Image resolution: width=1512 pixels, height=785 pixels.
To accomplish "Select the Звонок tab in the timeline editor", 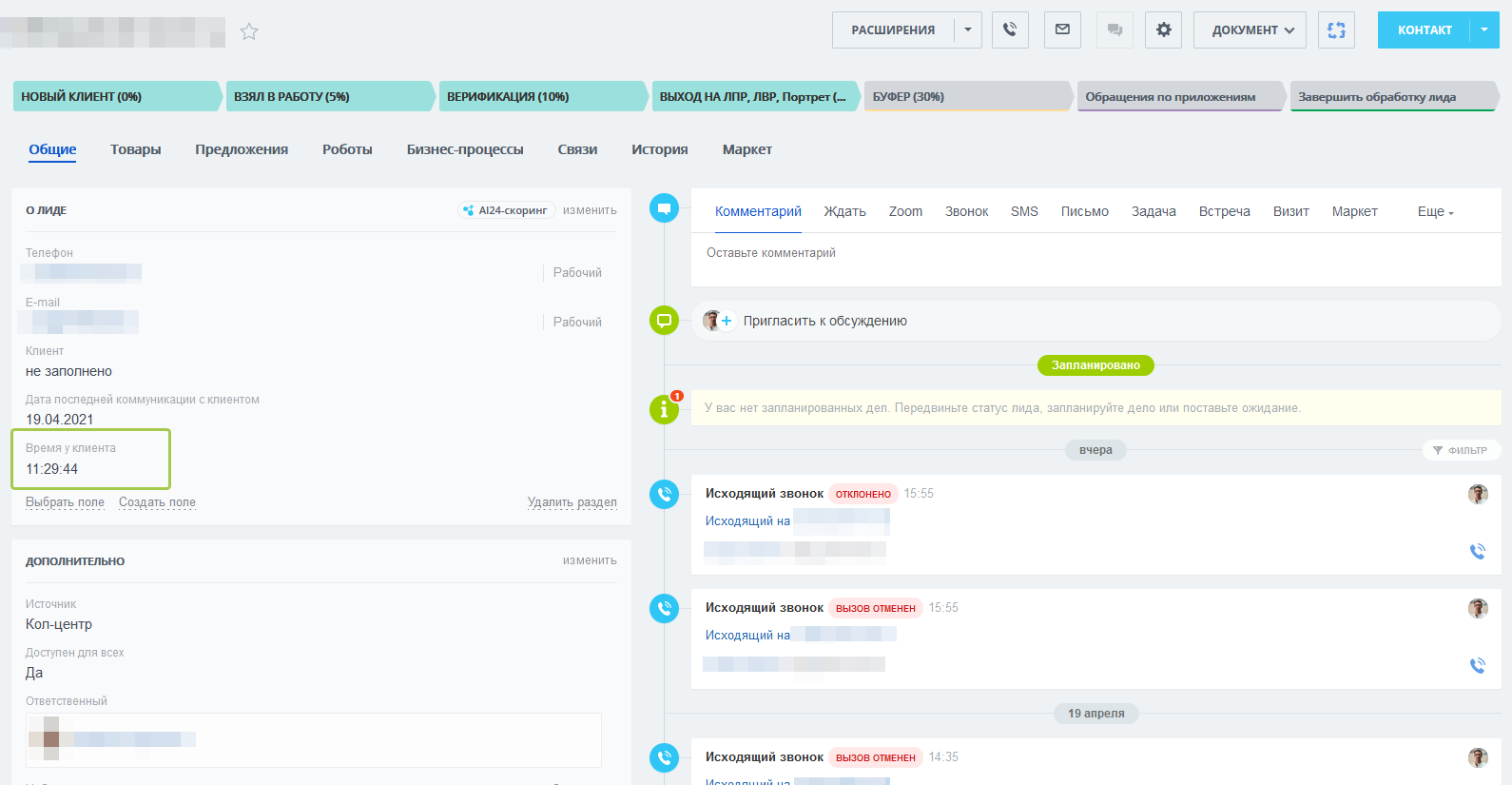I will pyautogui.click(x=966, y=211).
